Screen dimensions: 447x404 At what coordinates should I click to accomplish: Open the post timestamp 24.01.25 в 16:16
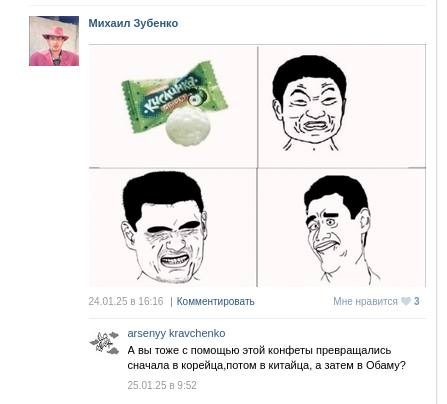click(126, 301)
